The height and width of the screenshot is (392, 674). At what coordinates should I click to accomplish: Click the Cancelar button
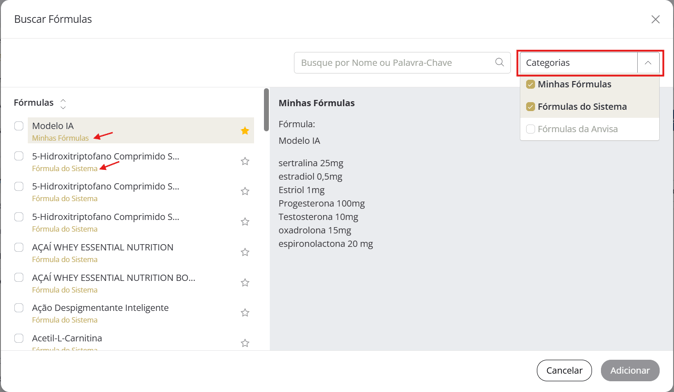pos(564,371)
